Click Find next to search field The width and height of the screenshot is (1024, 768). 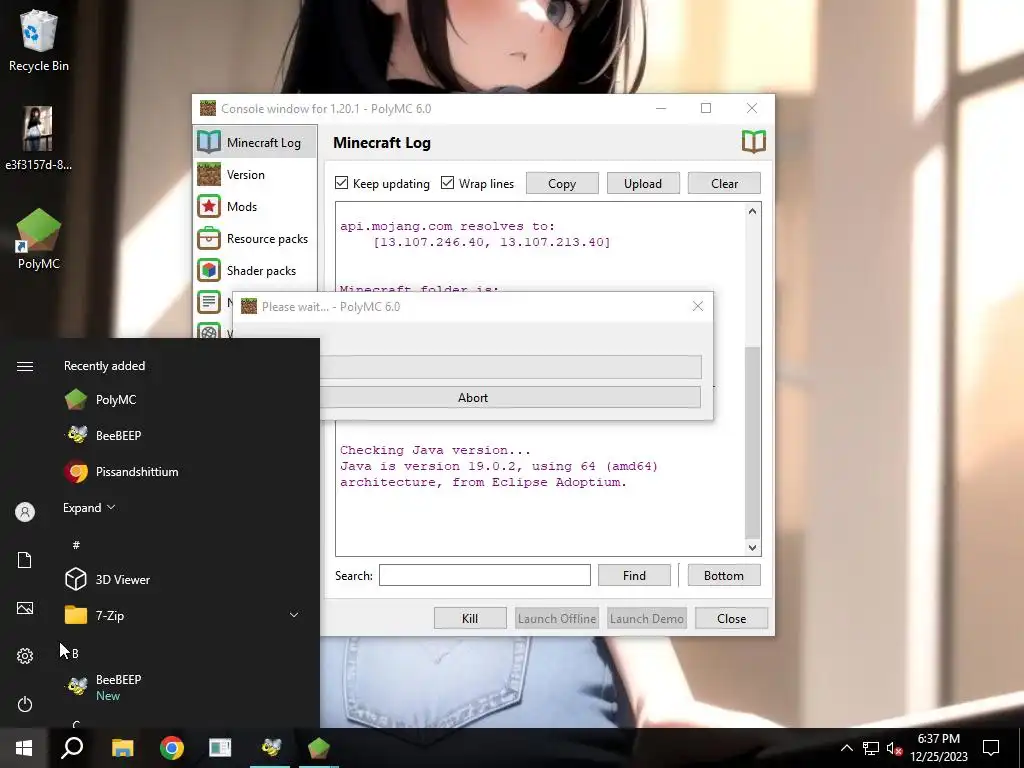click(x=634, y=575)
